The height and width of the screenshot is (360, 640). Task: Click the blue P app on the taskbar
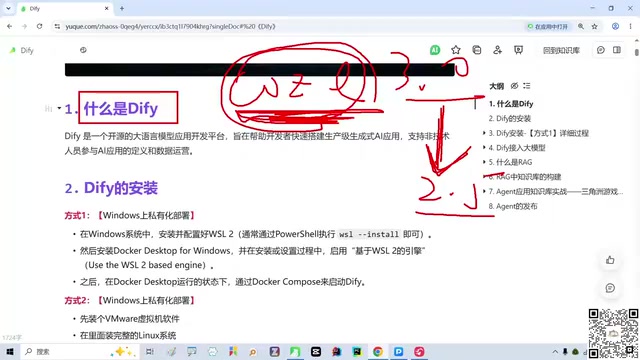[x=398, y=351]
